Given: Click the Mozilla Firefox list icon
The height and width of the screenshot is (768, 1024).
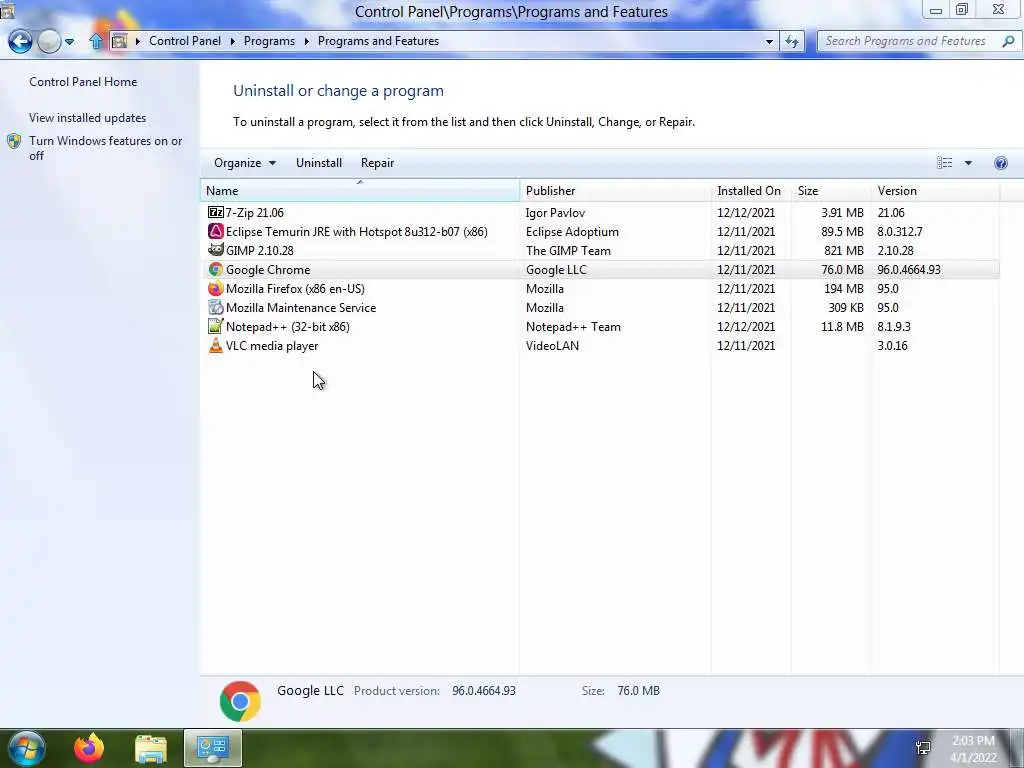Looking at the screenshot, I should tap(216, 288).
